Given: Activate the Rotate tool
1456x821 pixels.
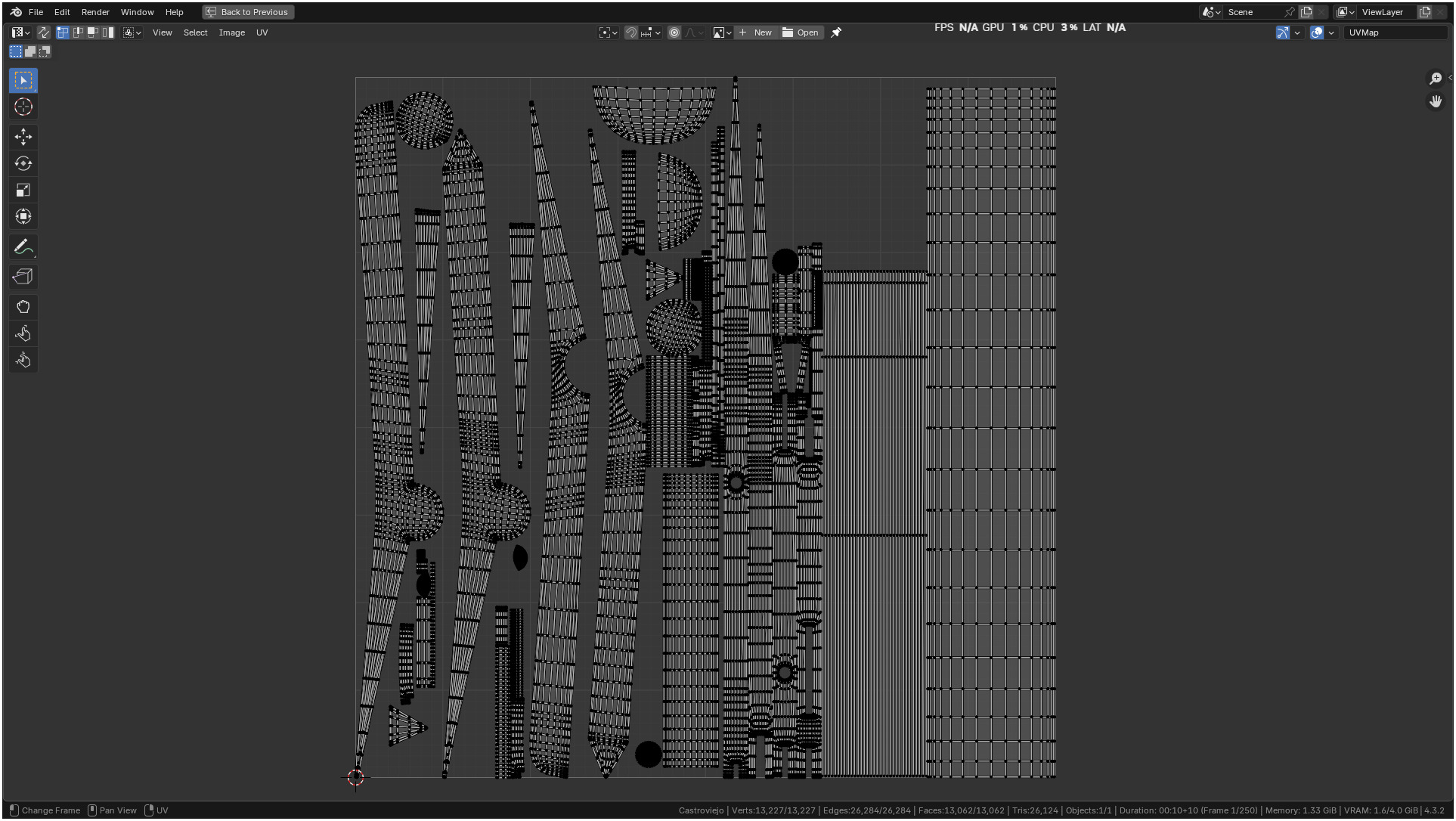Looking at the screenshot, I should [23, 163].
